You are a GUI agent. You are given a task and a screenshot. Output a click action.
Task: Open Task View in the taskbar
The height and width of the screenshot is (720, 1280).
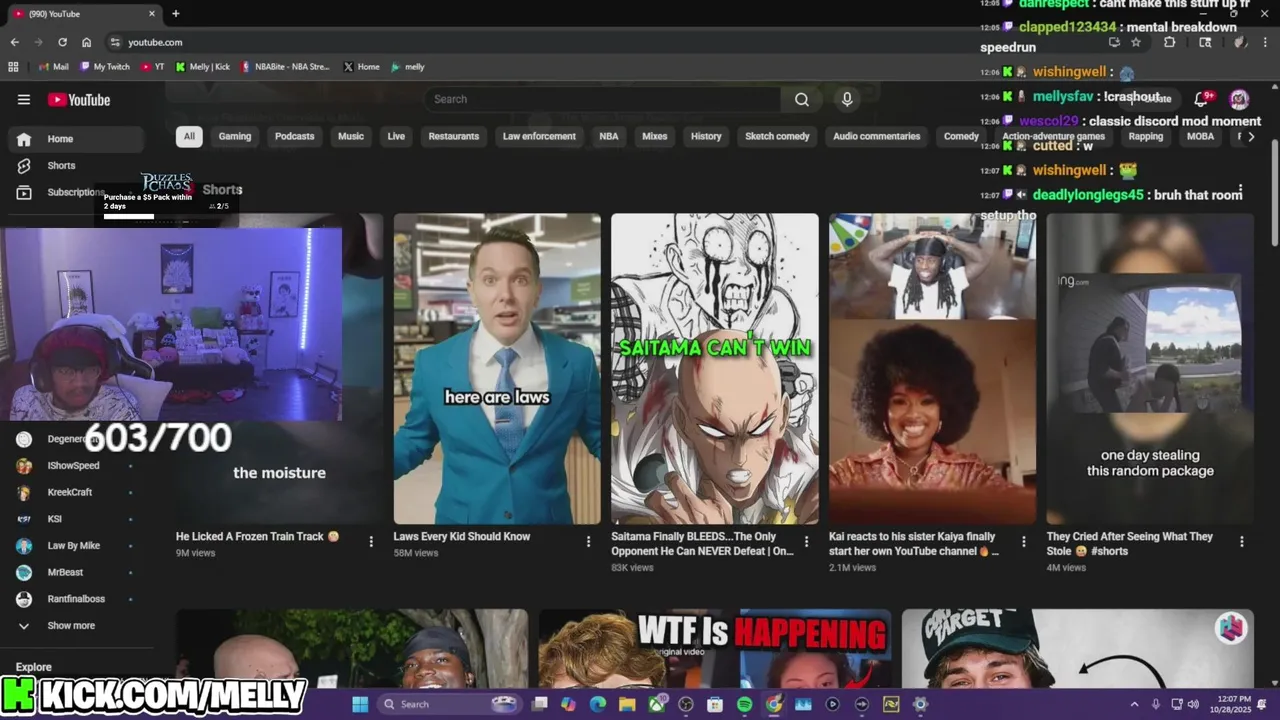point(540,704)
